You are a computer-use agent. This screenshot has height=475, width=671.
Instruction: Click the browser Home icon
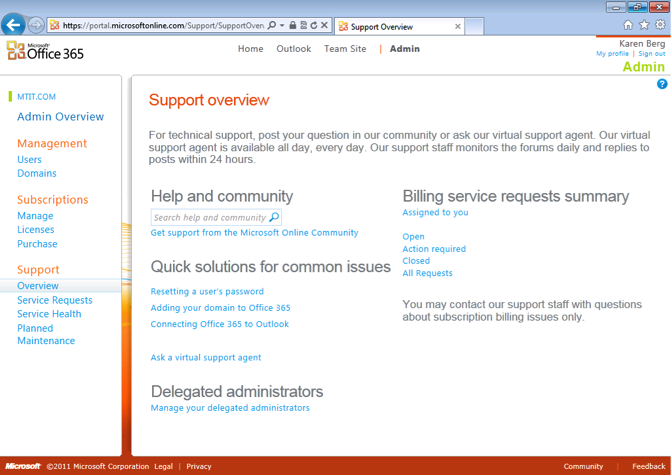[628, 25]
